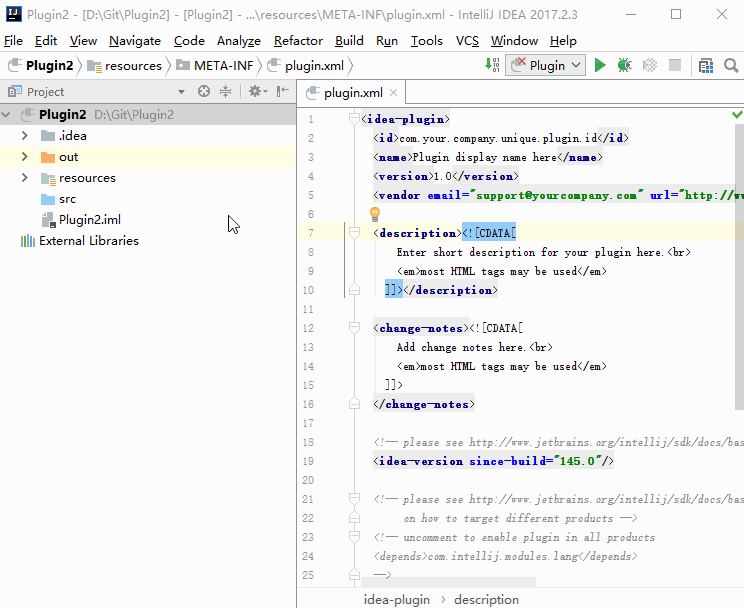744x608 pixels.
Task: Fold the change-notes tag on line 12
Action: tap(354, 327)
